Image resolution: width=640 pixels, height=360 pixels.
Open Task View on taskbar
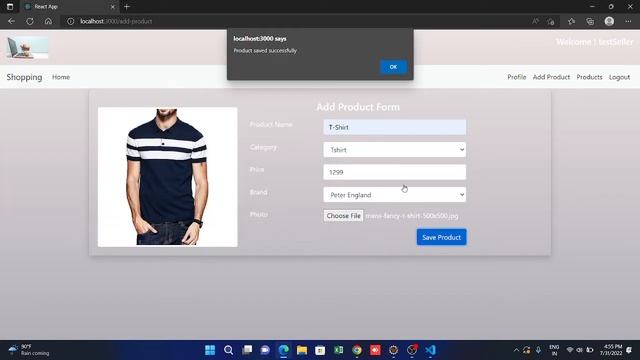click(x=247, y=350)
